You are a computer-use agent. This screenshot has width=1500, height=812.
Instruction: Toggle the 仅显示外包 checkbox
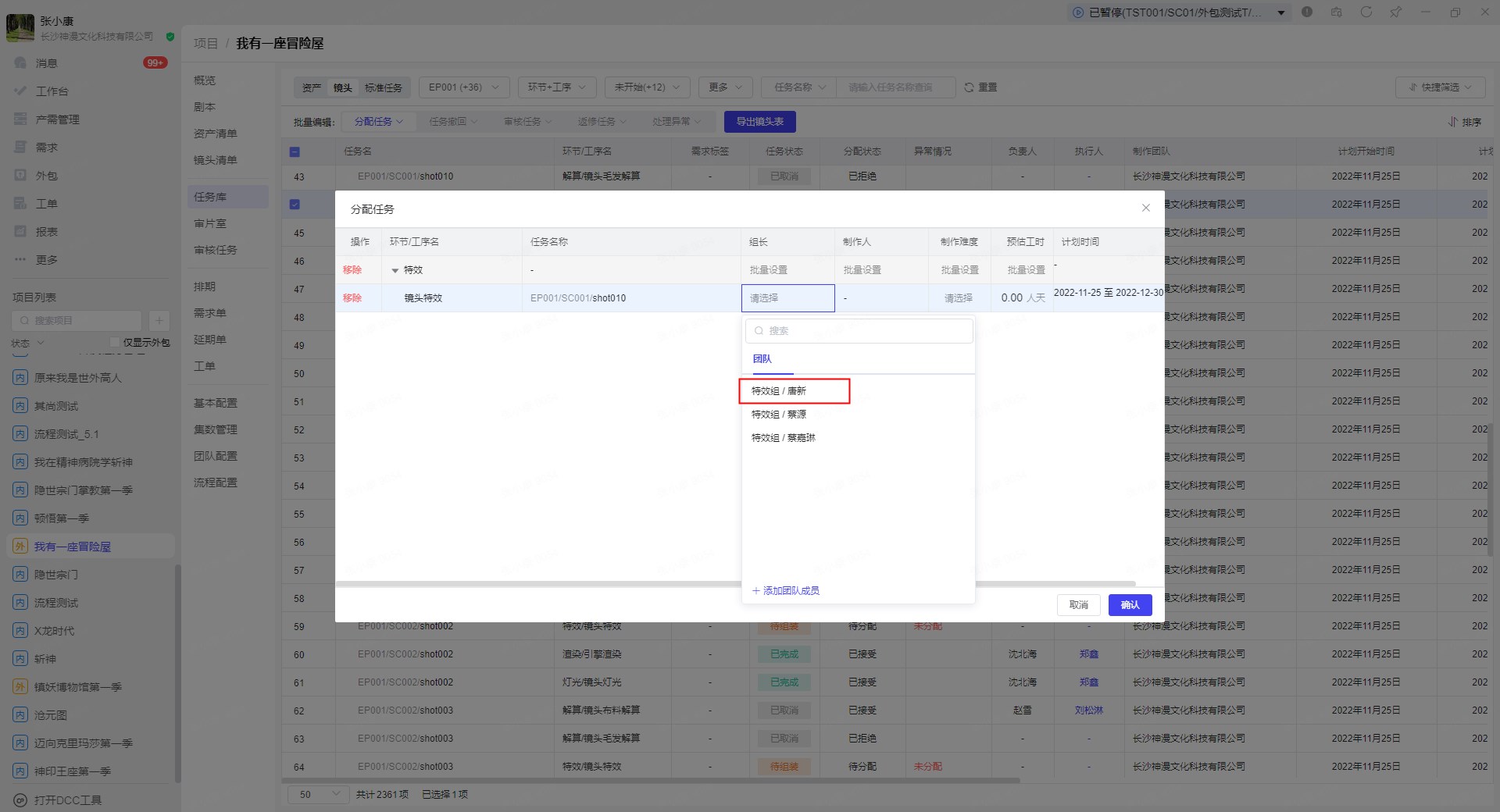[x=115, y=342]
